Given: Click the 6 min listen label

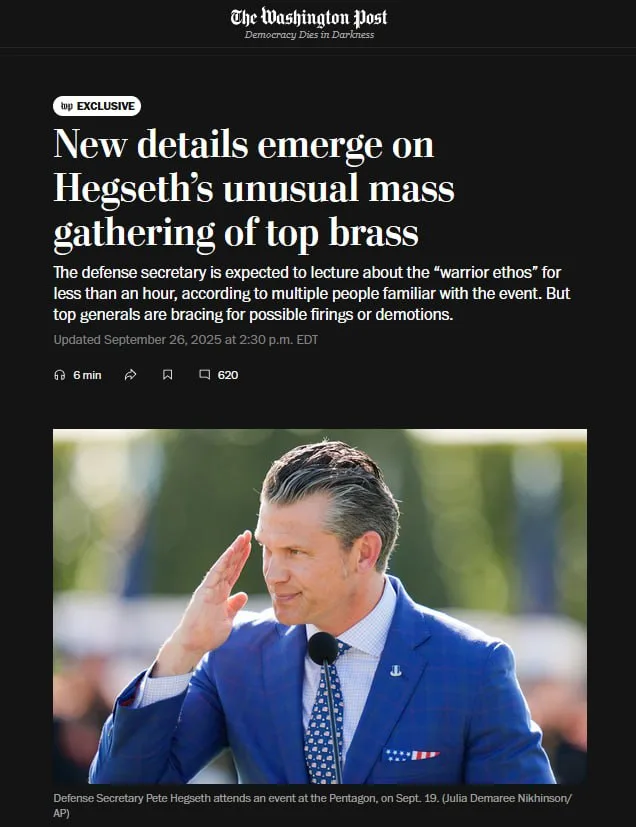Looking at the screenshot, I should 87,375.
